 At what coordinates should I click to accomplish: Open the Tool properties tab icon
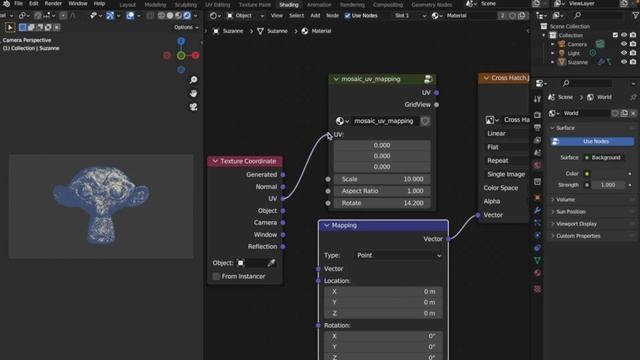(x=537, y=99)
